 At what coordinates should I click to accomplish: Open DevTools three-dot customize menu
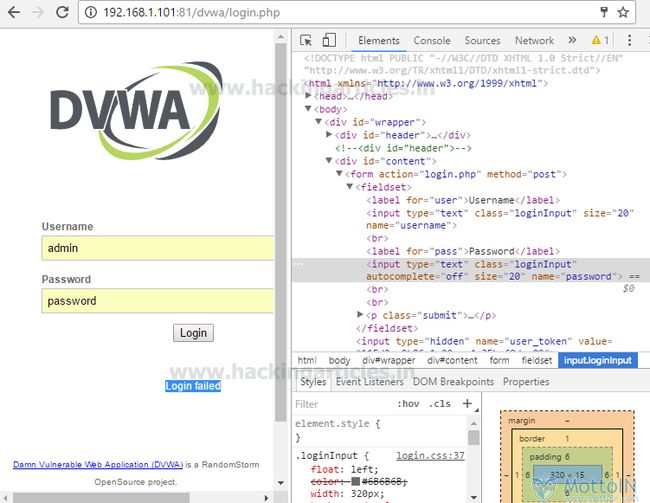click(629, 40)
